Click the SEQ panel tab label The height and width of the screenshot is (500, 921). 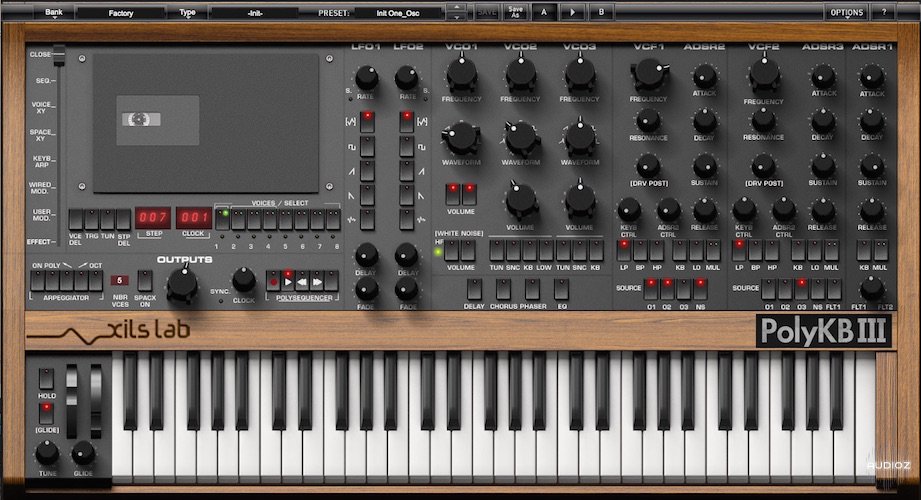point(45,80)
